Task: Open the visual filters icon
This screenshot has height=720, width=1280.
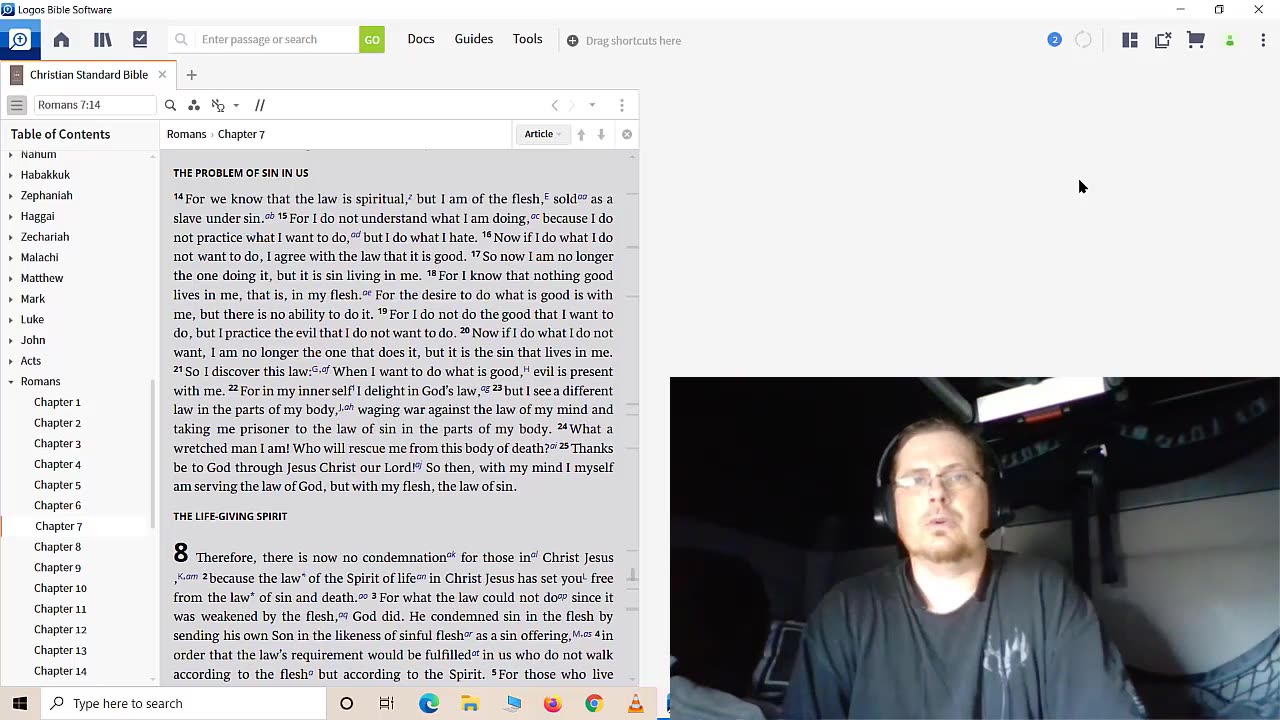Action: tap(194, 105)
